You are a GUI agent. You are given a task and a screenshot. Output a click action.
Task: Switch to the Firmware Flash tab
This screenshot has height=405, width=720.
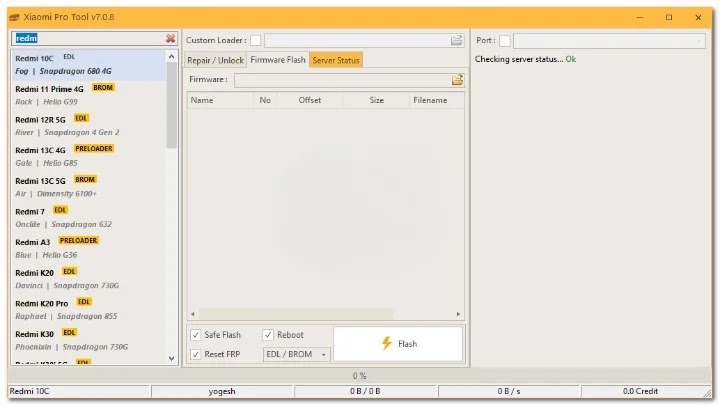coord(278,60)
